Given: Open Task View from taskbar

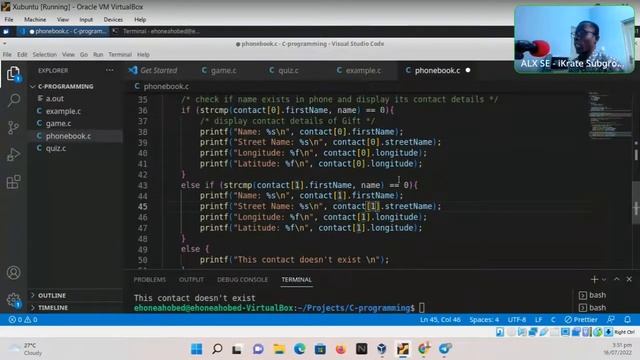Looking at the screenshot, I should (x=237, y=349).
